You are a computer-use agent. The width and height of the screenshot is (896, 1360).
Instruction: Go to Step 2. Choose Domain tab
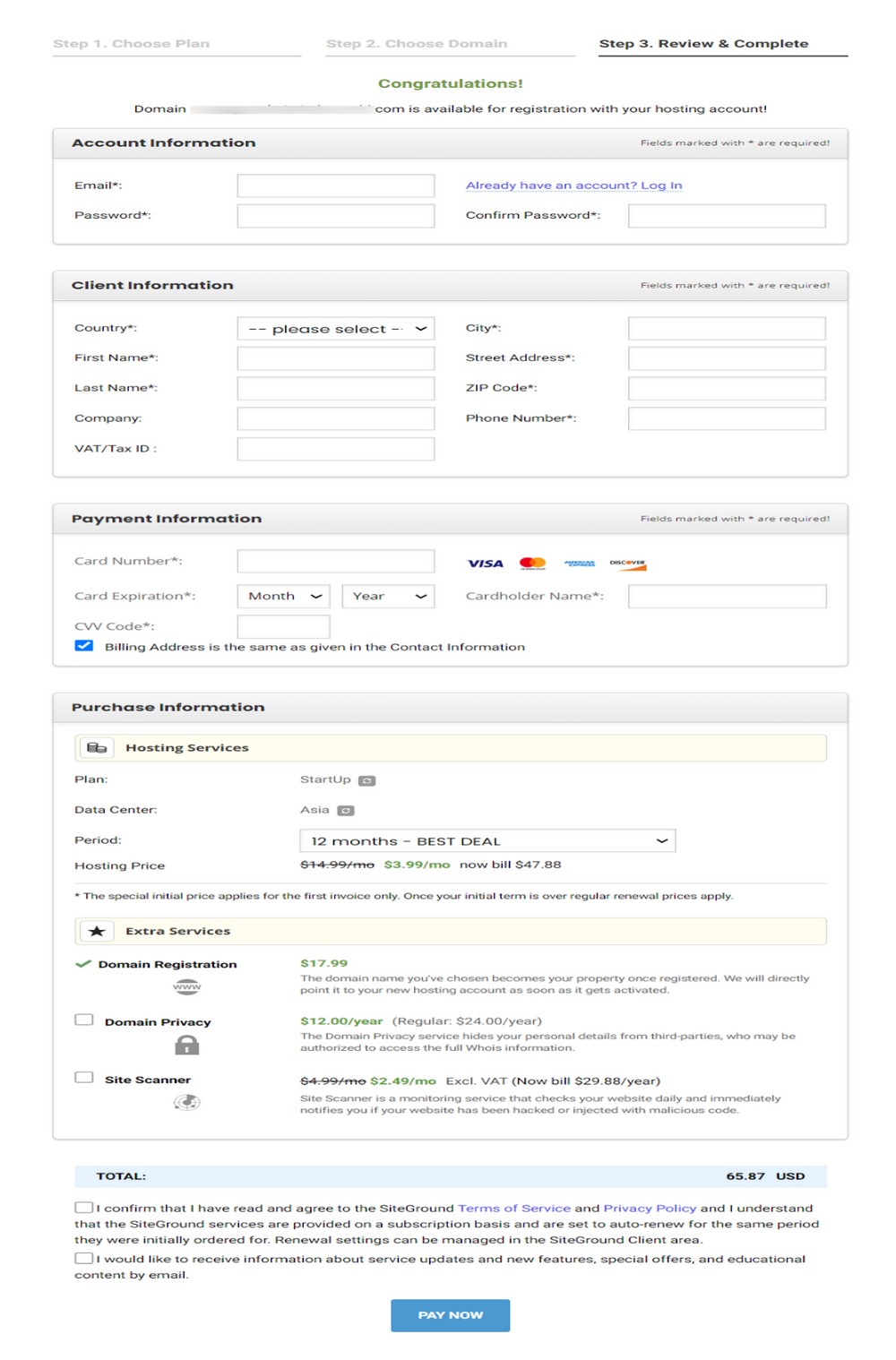[x=417, y=44]
